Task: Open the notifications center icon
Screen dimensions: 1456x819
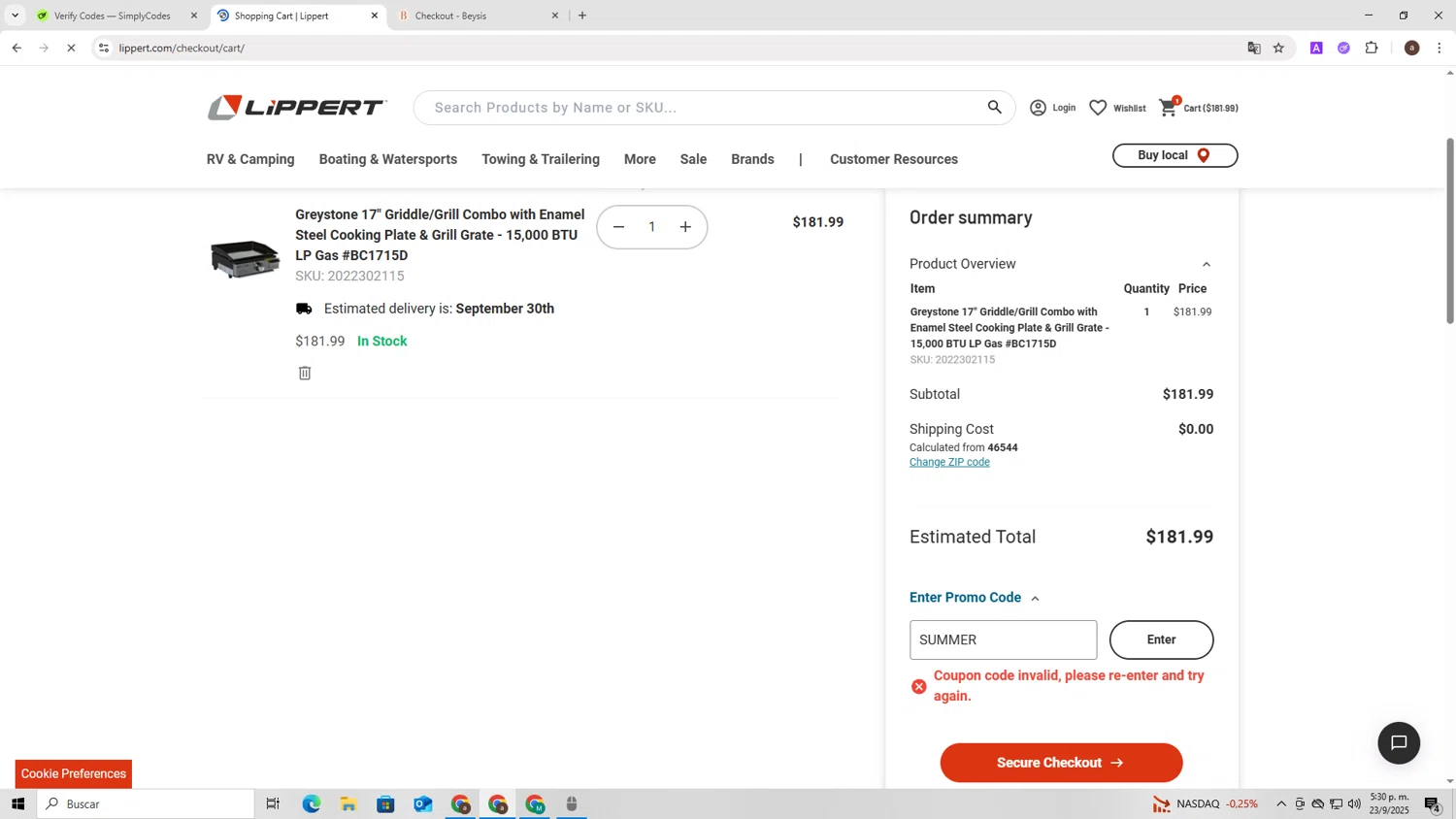Action: (x=1432, y=803)
